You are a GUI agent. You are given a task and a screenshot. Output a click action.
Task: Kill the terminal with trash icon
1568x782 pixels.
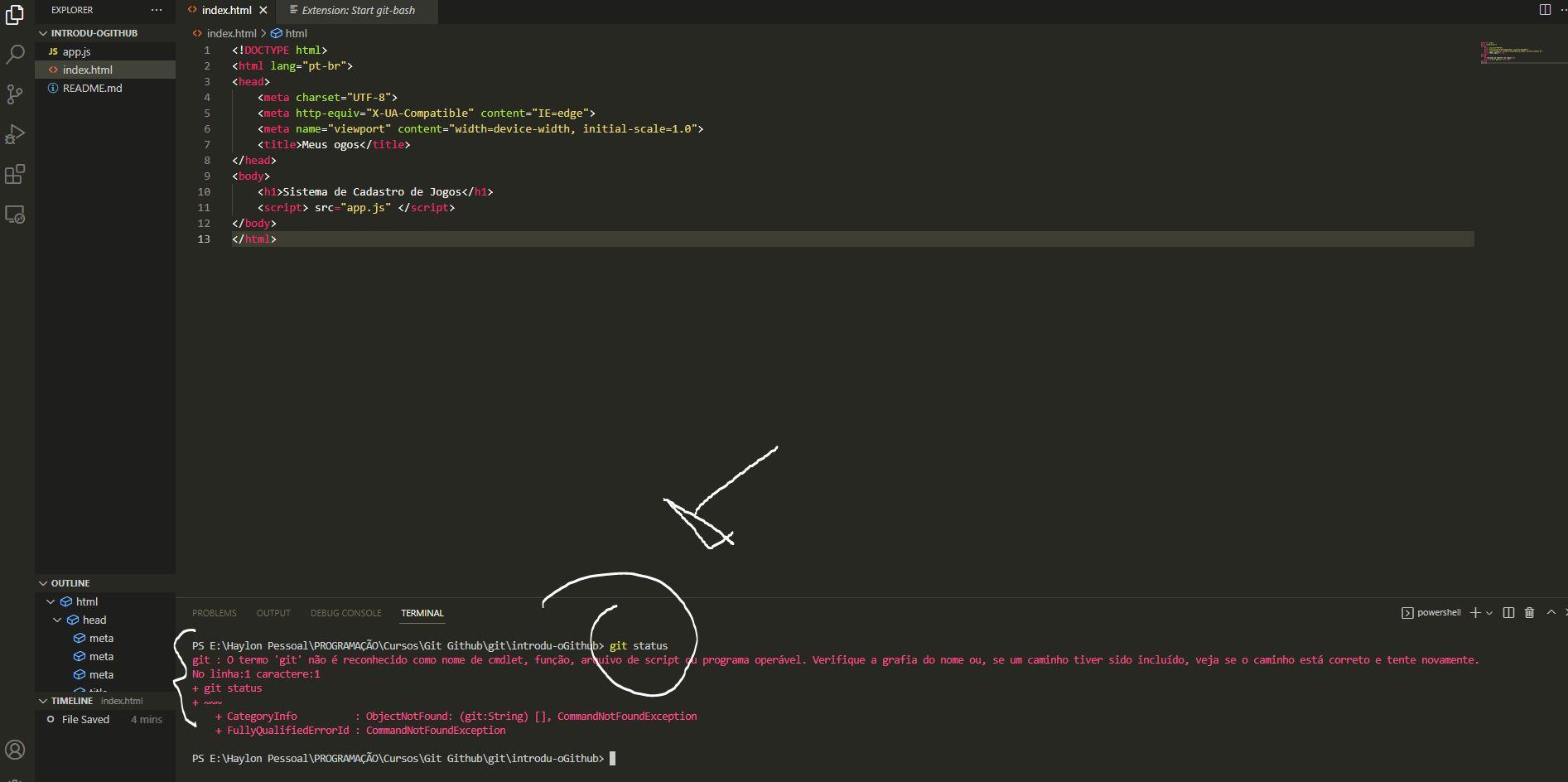click(x=1530, y=613)
